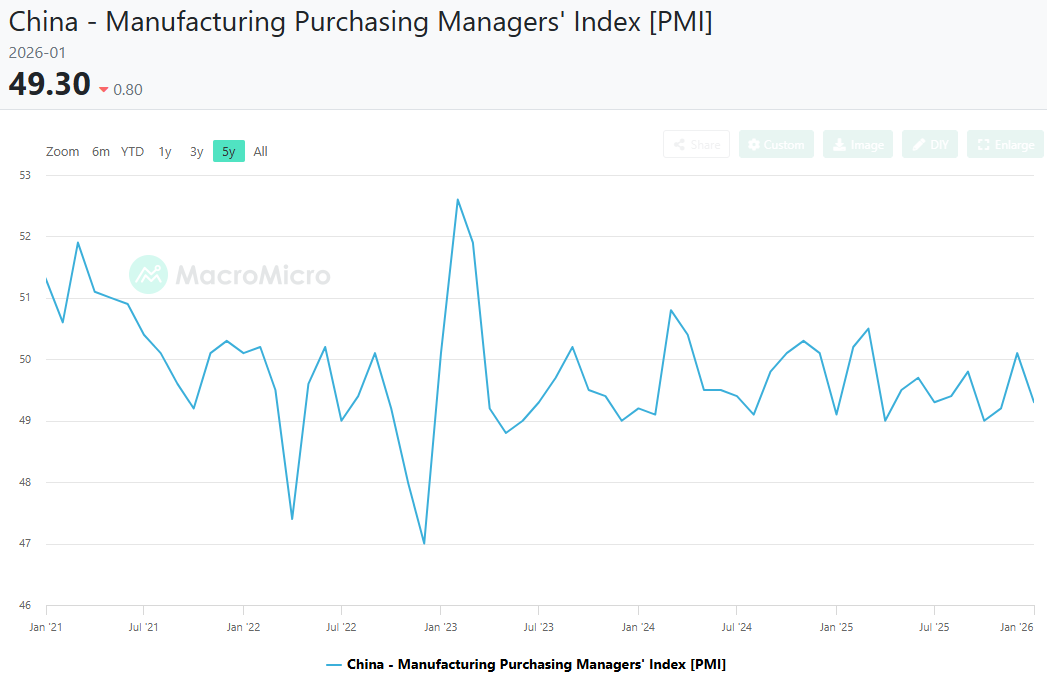
Task: Click the 2026-01 date label
Action: (x=37, y=52)
